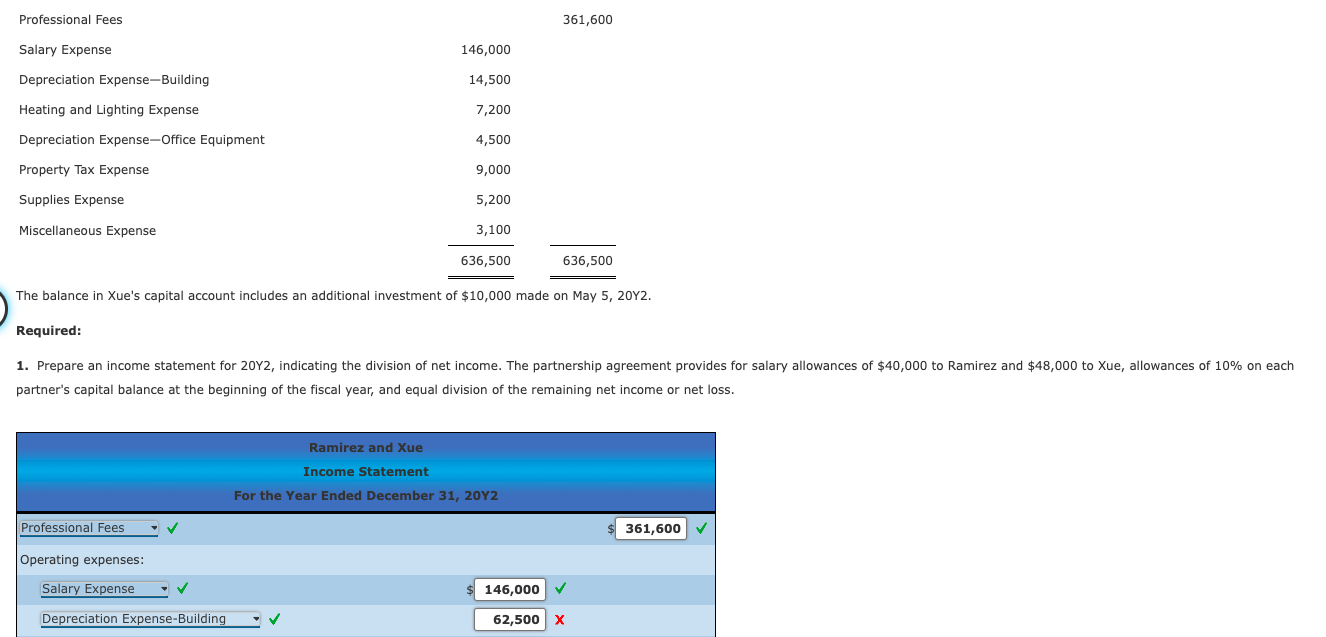Click 'For the Year Ended December 31, 20Y2'

point(366,496)
